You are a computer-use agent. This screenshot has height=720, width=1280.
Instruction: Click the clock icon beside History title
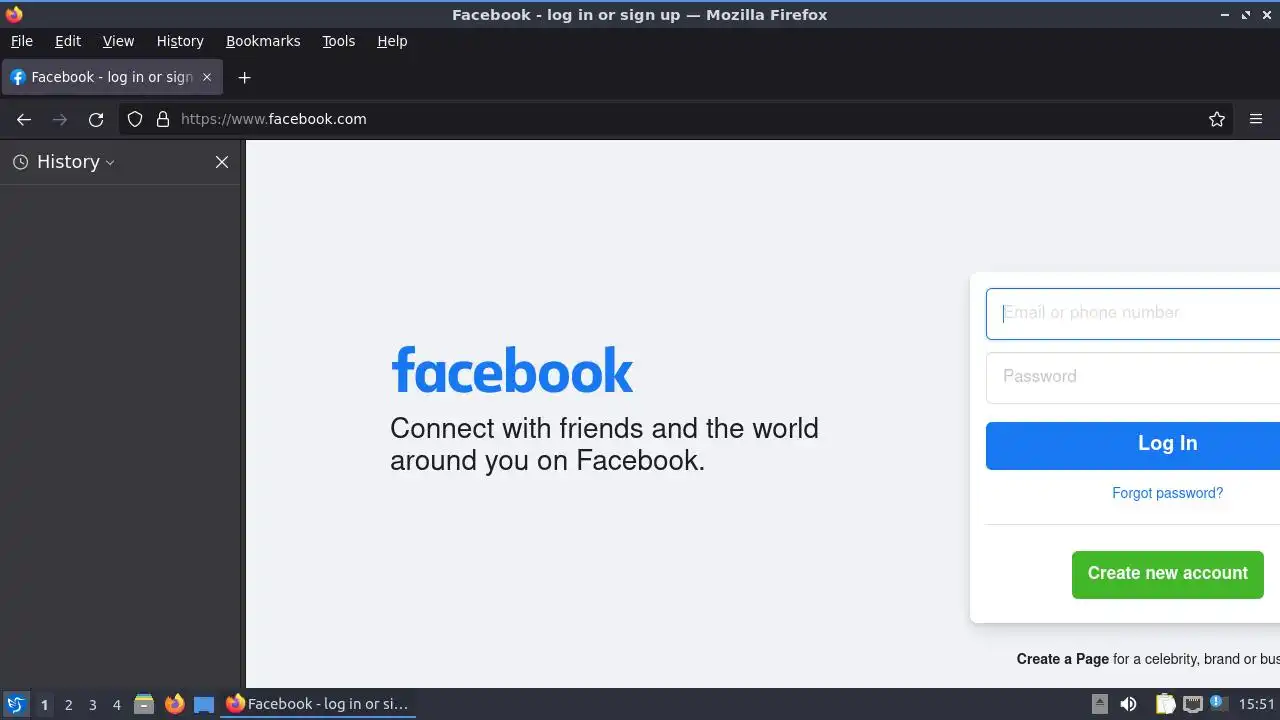[x=20, y=162]
